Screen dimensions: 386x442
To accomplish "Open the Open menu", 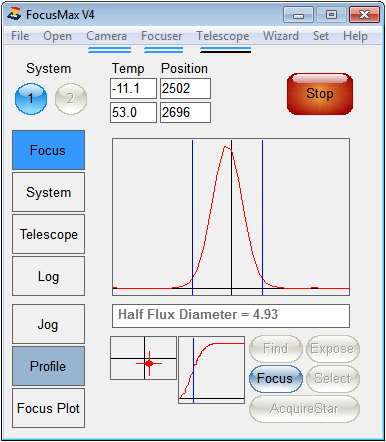I will (x=57, y=36).
